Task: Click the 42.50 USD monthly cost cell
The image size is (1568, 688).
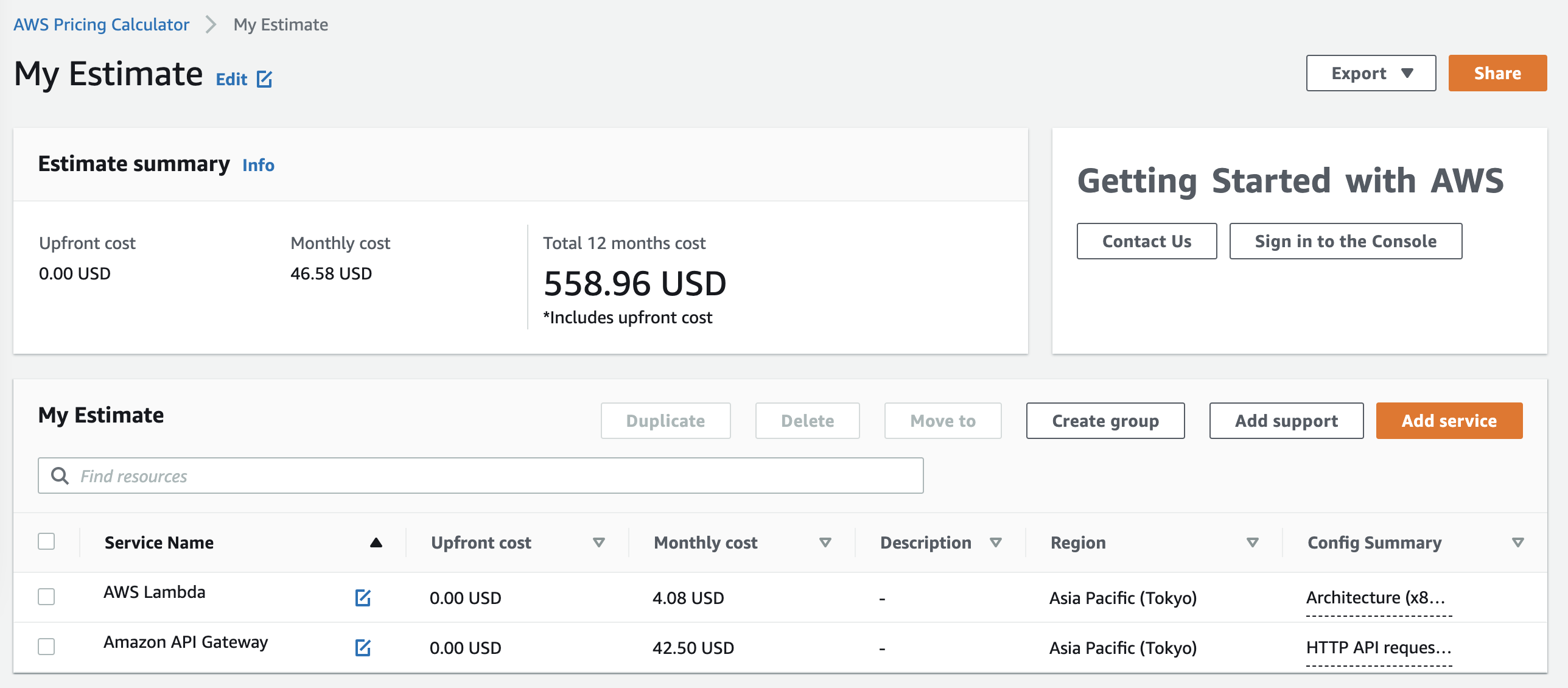Action: tap(693, 648)
